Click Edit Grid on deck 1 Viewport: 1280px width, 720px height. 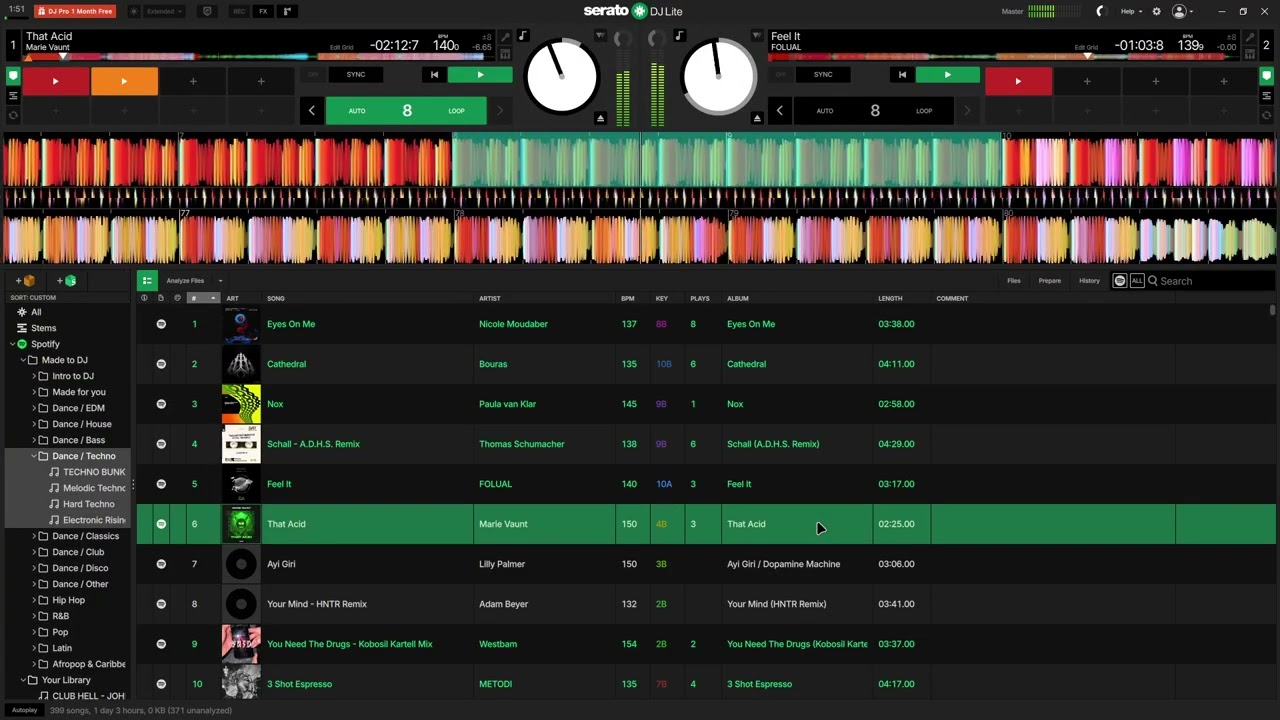click(x=341, y=47)
